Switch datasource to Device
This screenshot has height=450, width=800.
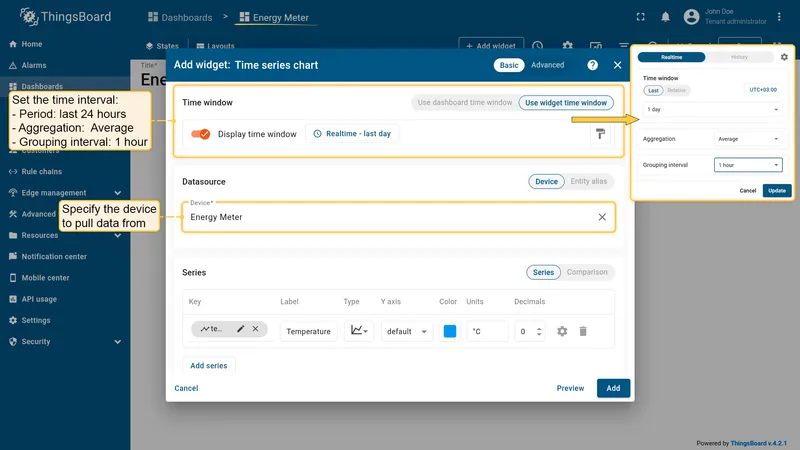[x=546, y=181]
